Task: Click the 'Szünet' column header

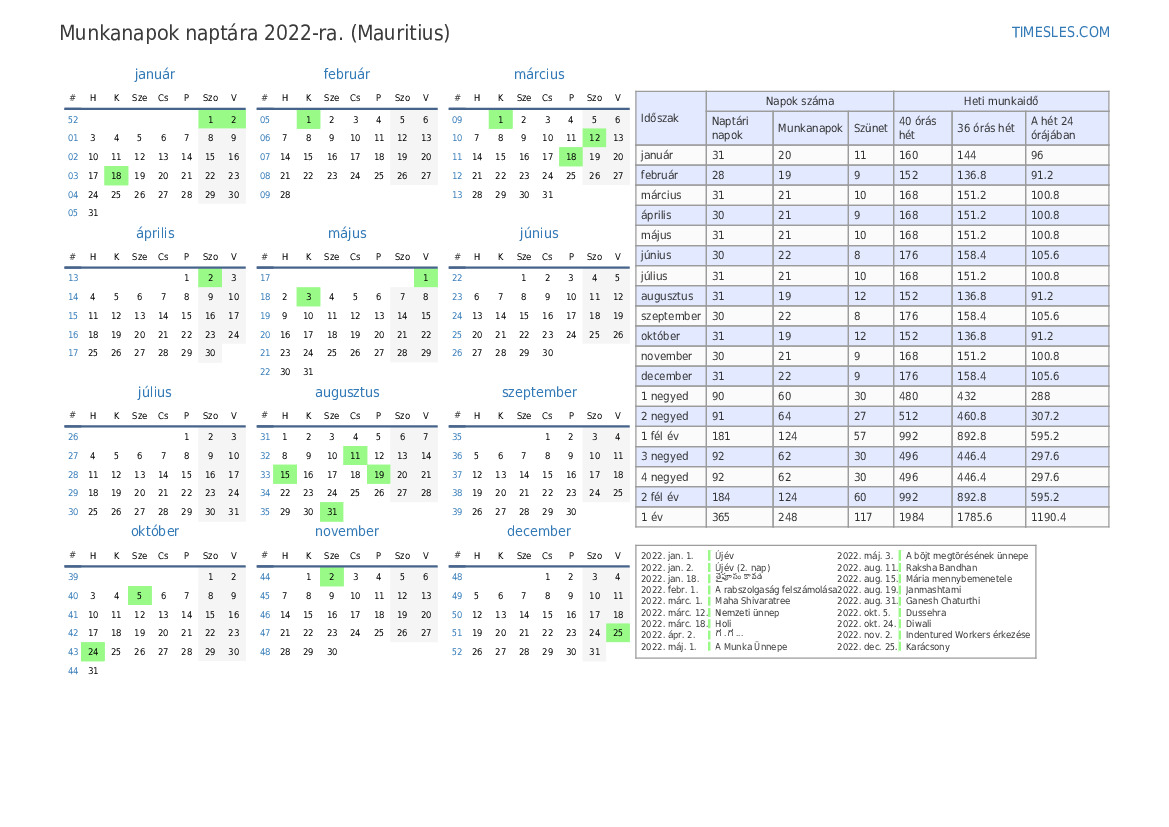Action: (x=871, y=128)
